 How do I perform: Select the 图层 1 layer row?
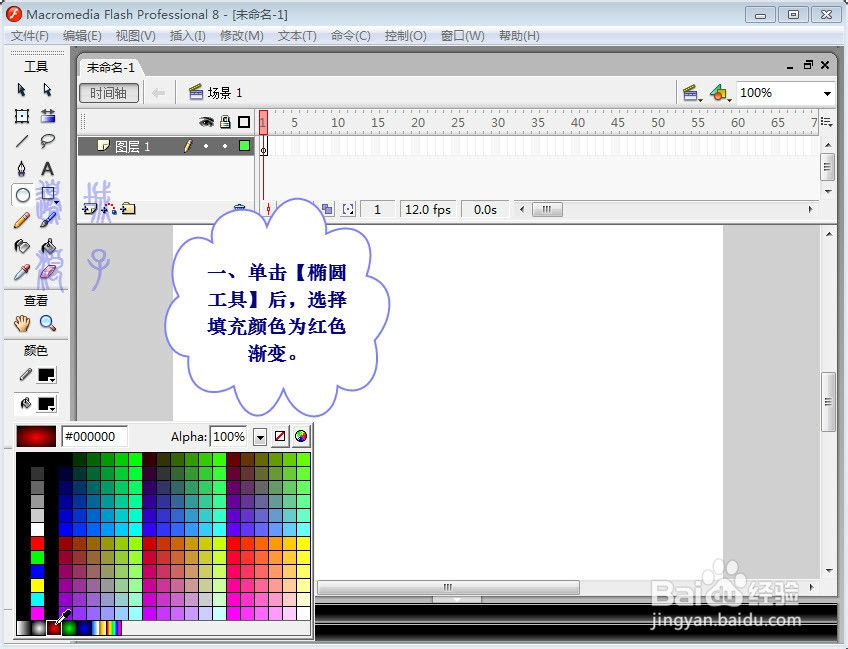pos(165,146)
